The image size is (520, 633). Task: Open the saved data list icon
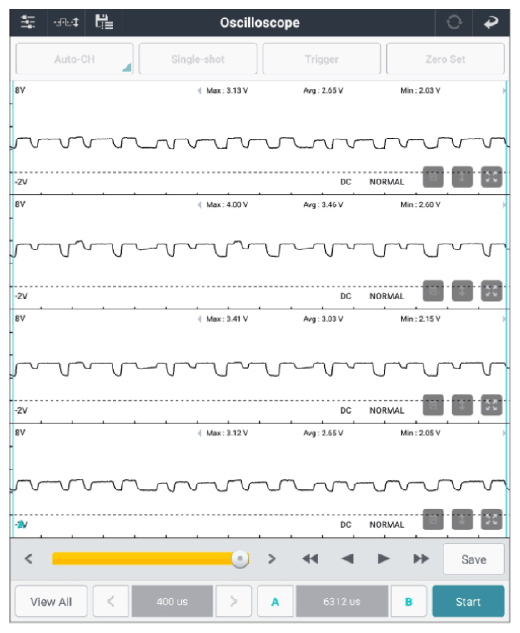tap(104, 22)
